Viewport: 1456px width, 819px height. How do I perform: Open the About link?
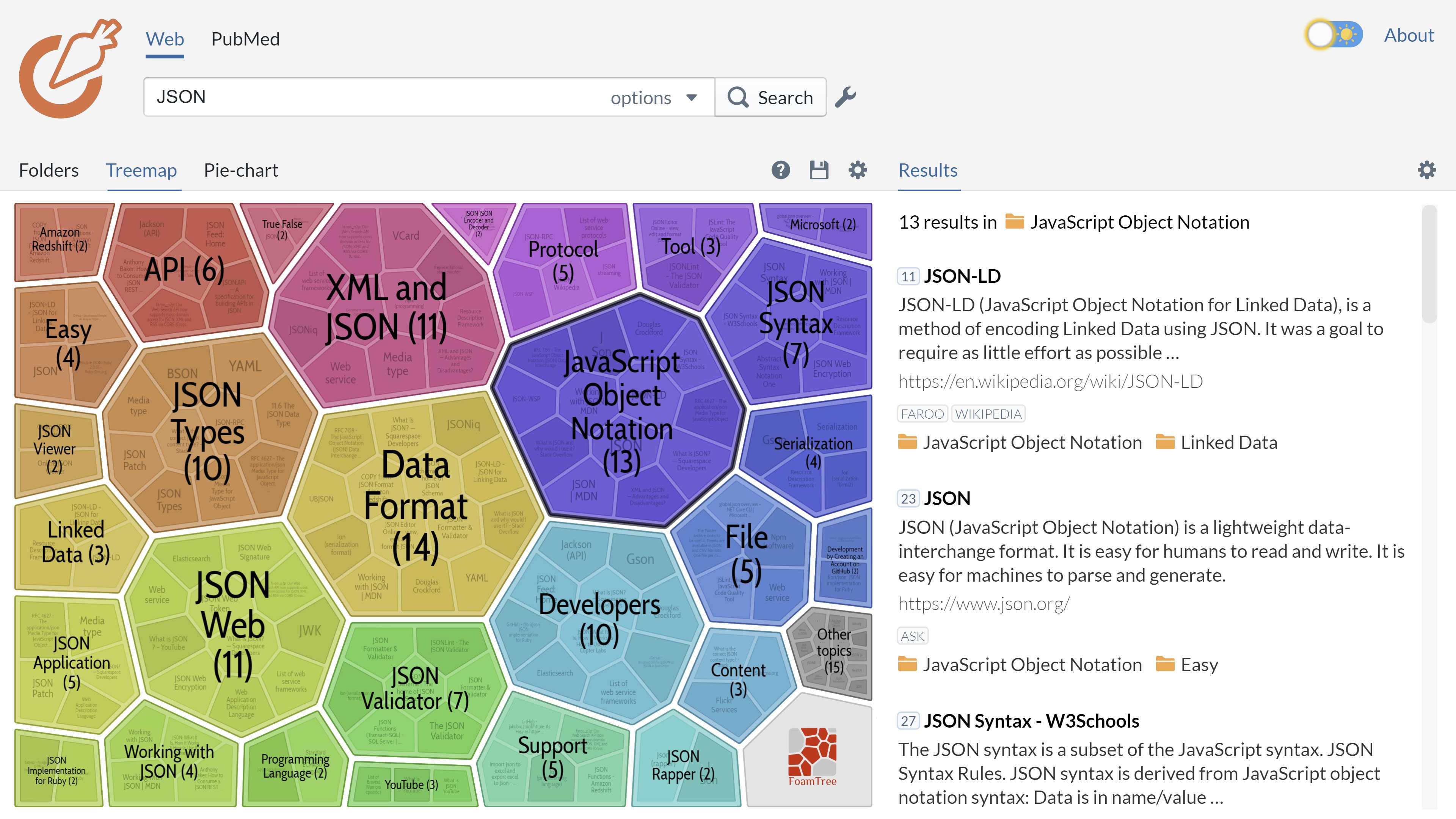pyautogui.click(x=1409, y=35)
